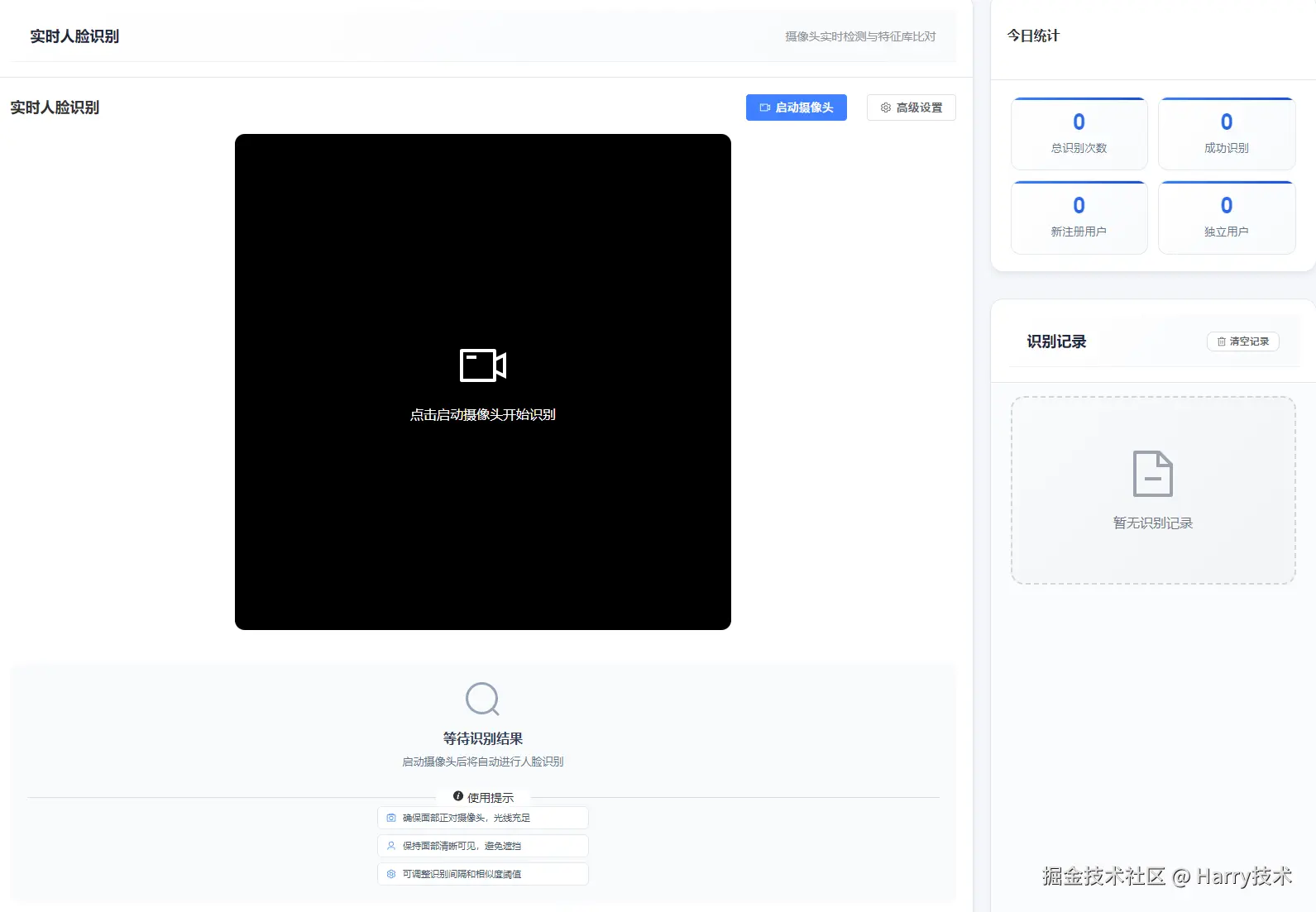Image resolution: width=1316 pixels, height=912 pixels.
Task: Select the 独立用户 statistics card
Action: tap(1227, 217)
